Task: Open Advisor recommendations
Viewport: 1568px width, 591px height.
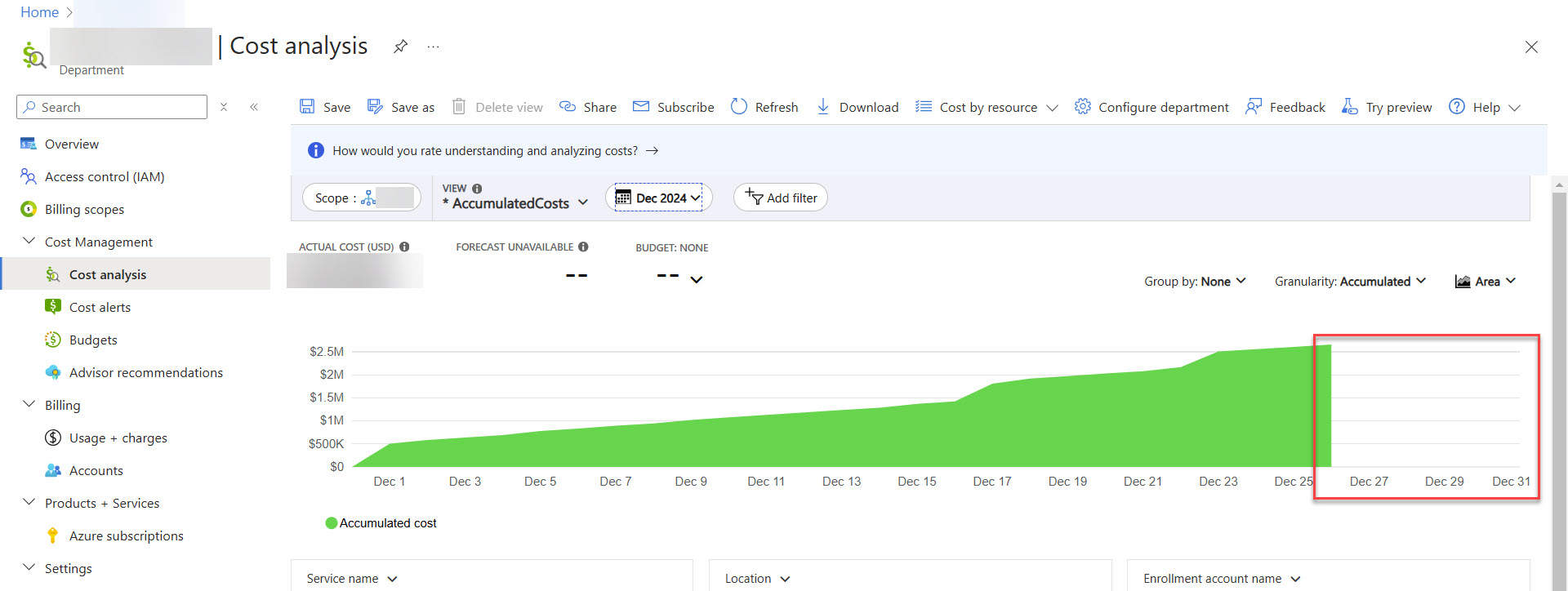Action: (145, 372)
